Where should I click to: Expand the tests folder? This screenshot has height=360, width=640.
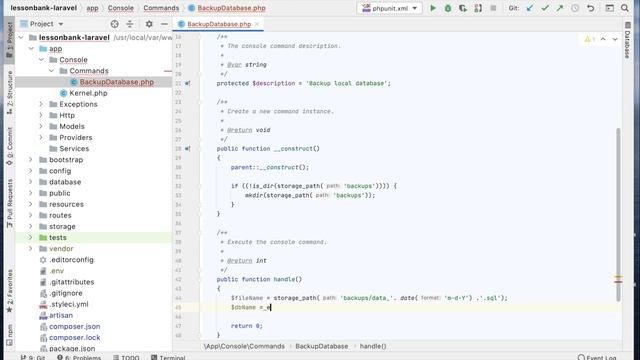pos(31,238)
